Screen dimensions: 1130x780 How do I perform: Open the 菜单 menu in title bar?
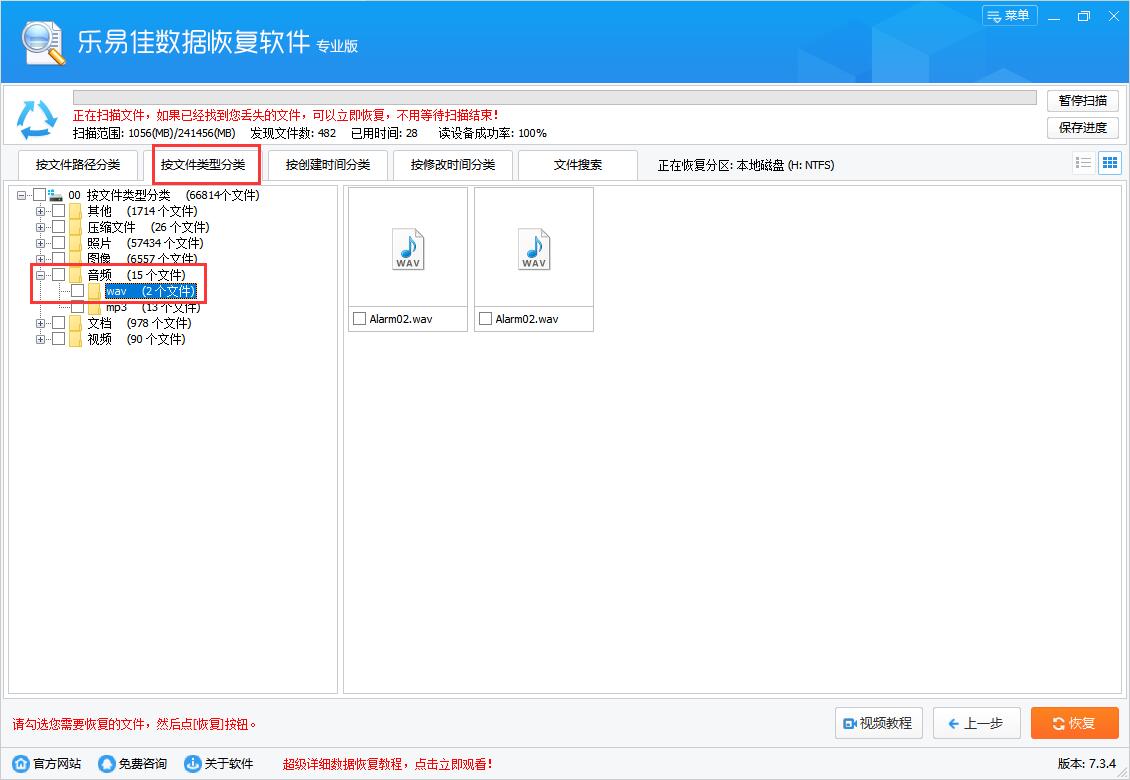pos(1009,16)
